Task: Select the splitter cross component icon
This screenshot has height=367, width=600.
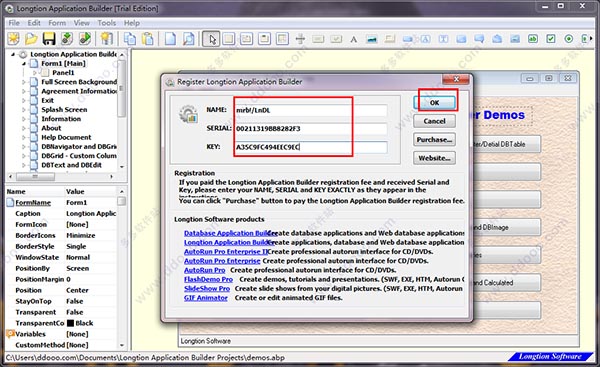Action: (300, 39)
